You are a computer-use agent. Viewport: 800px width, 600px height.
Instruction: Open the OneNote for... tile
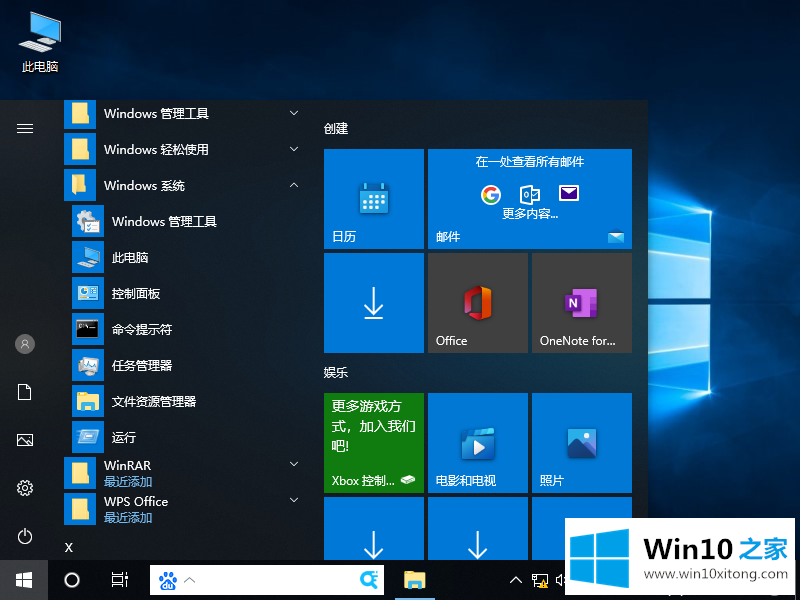582,303
